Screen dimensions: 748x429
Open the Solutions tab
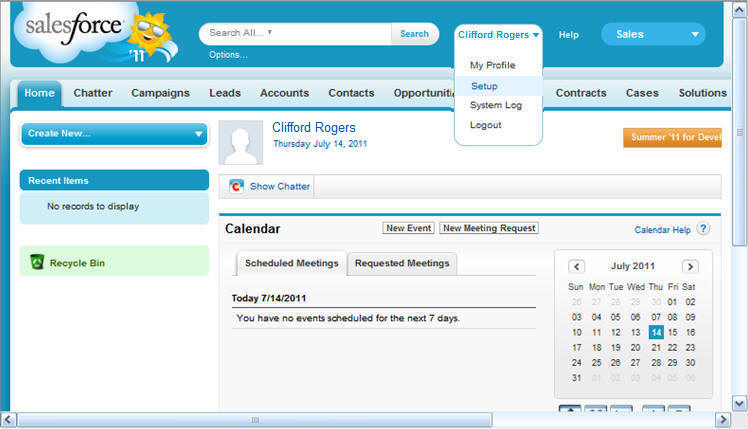(x=702, y=93)
